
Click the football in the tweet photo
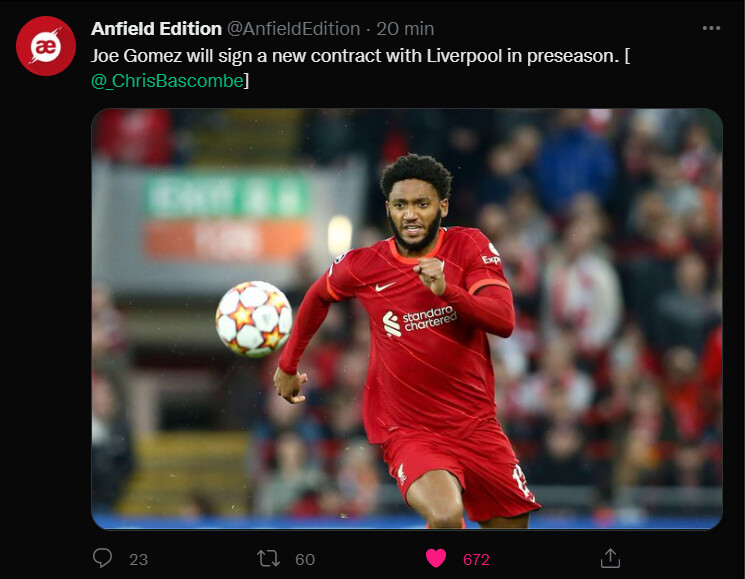254,319
